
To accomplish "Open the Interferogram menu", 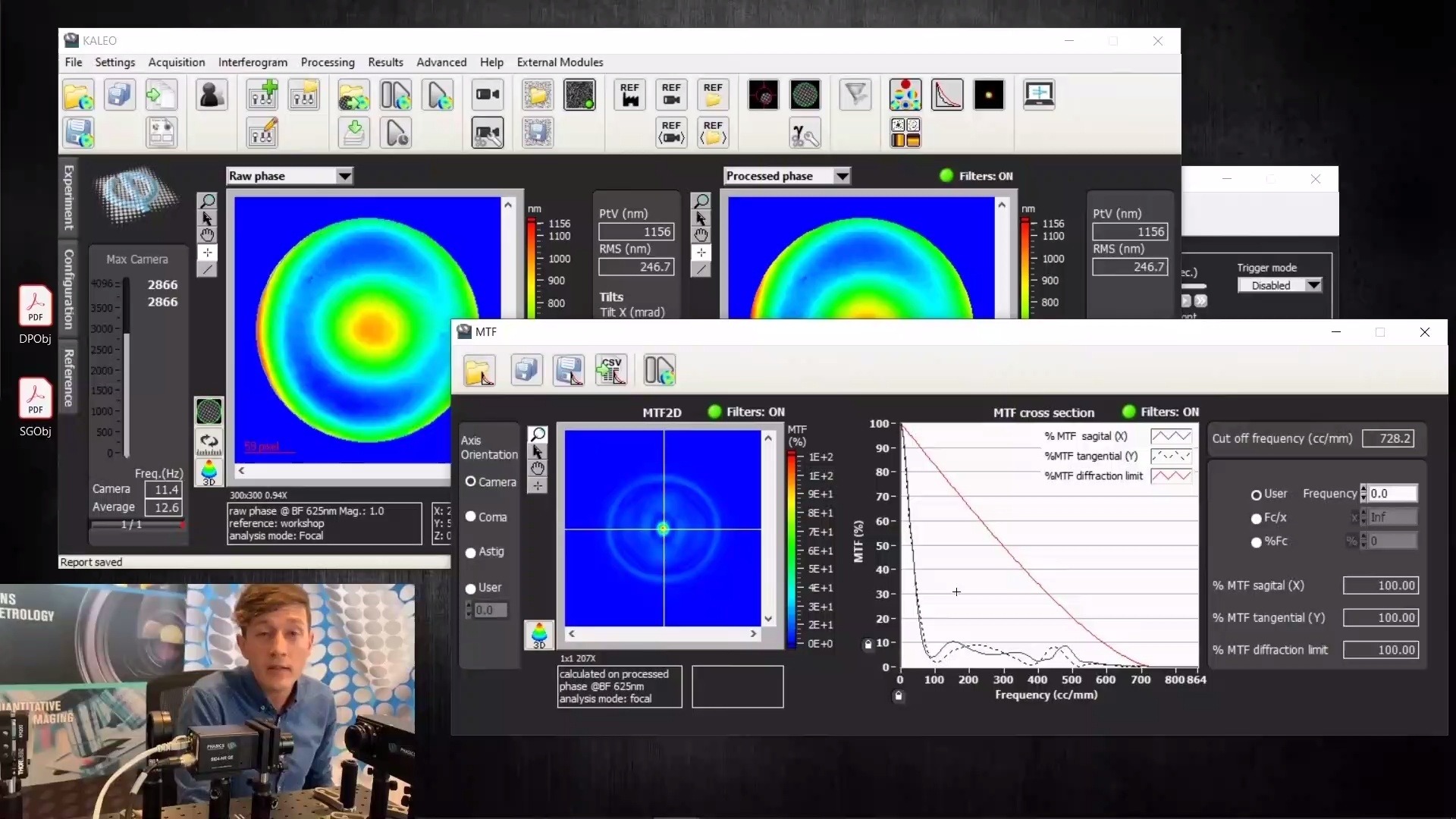I will point(253,62).
